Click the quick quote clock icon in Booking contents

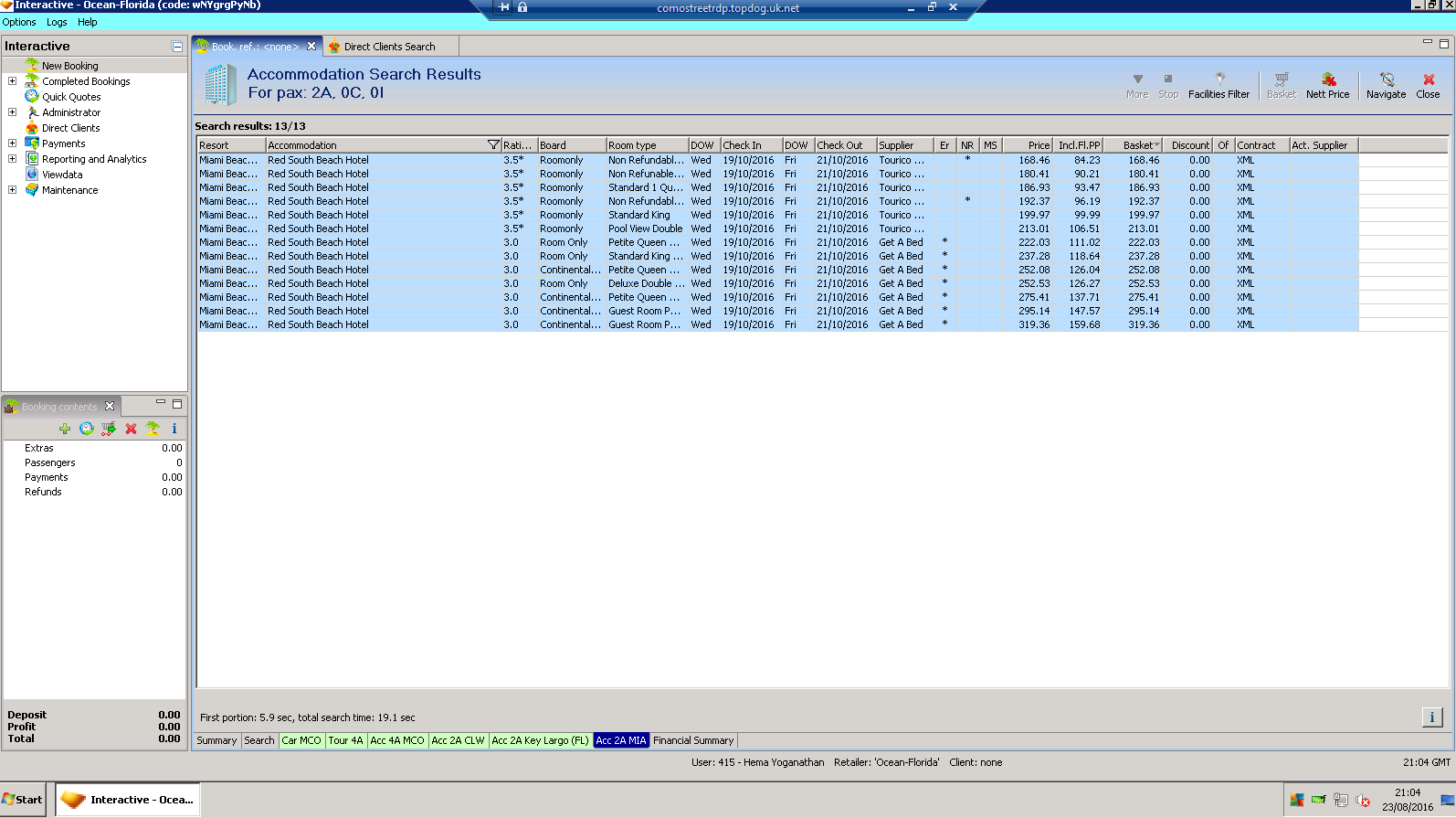(87, 429)
